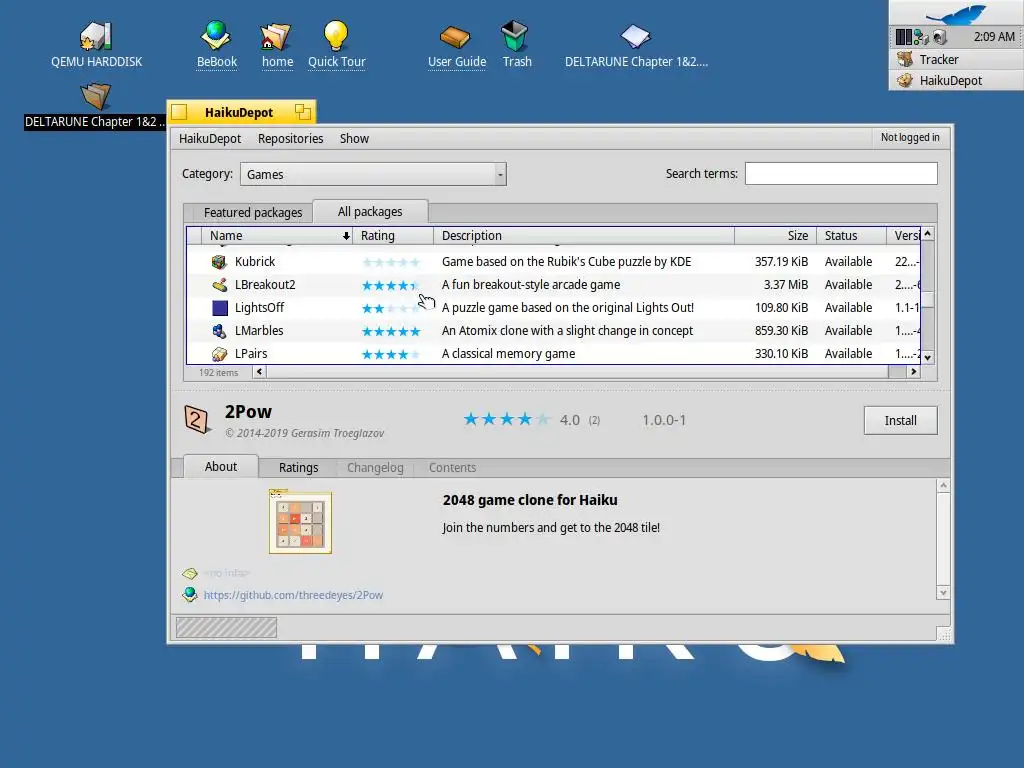This screenshot has height=768, width=1024.
Task: Select the LightsOff package name
Action: point(259,308)
